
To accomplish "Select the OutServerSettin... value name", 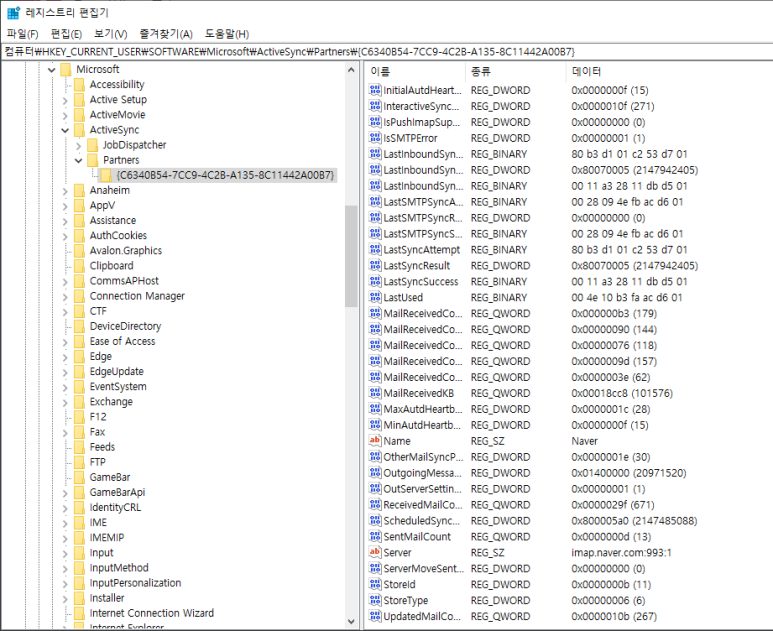I will (422, 489).
